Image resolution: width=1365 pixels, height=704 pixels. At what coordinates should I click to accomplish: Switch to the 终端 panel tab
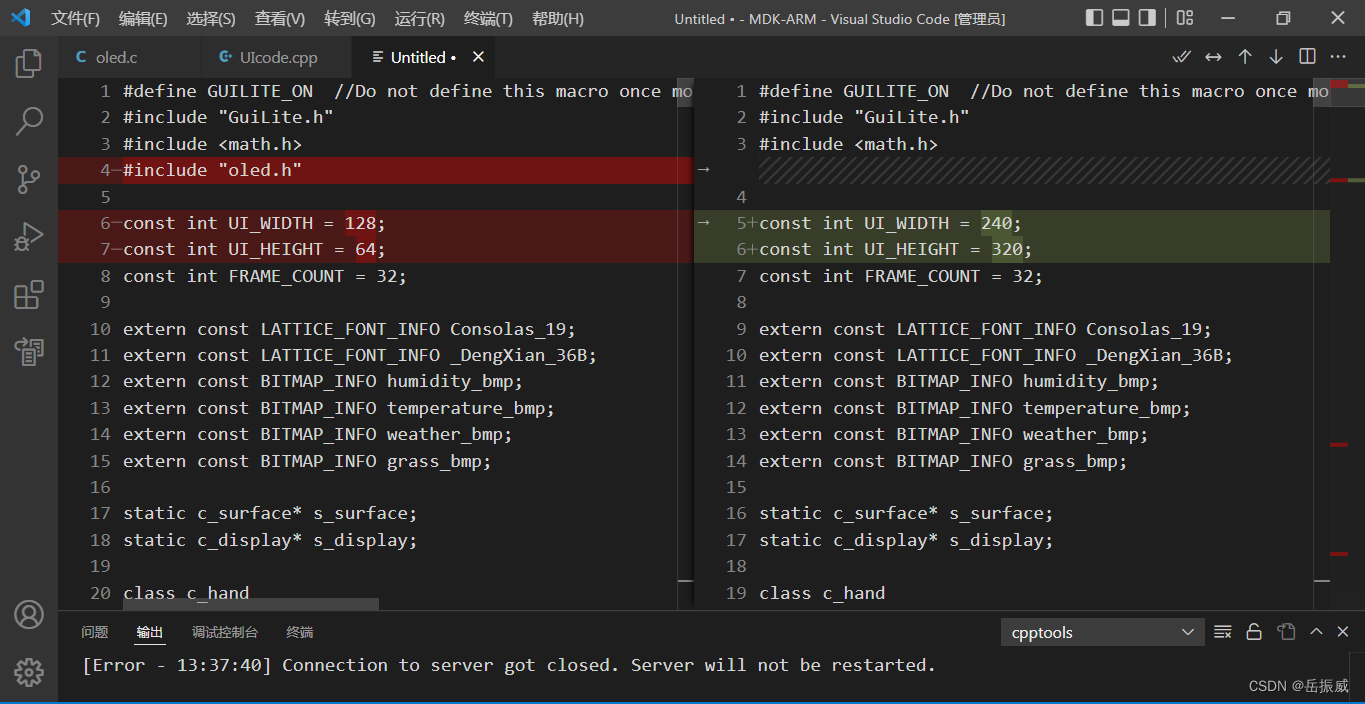tap(300, 632)
